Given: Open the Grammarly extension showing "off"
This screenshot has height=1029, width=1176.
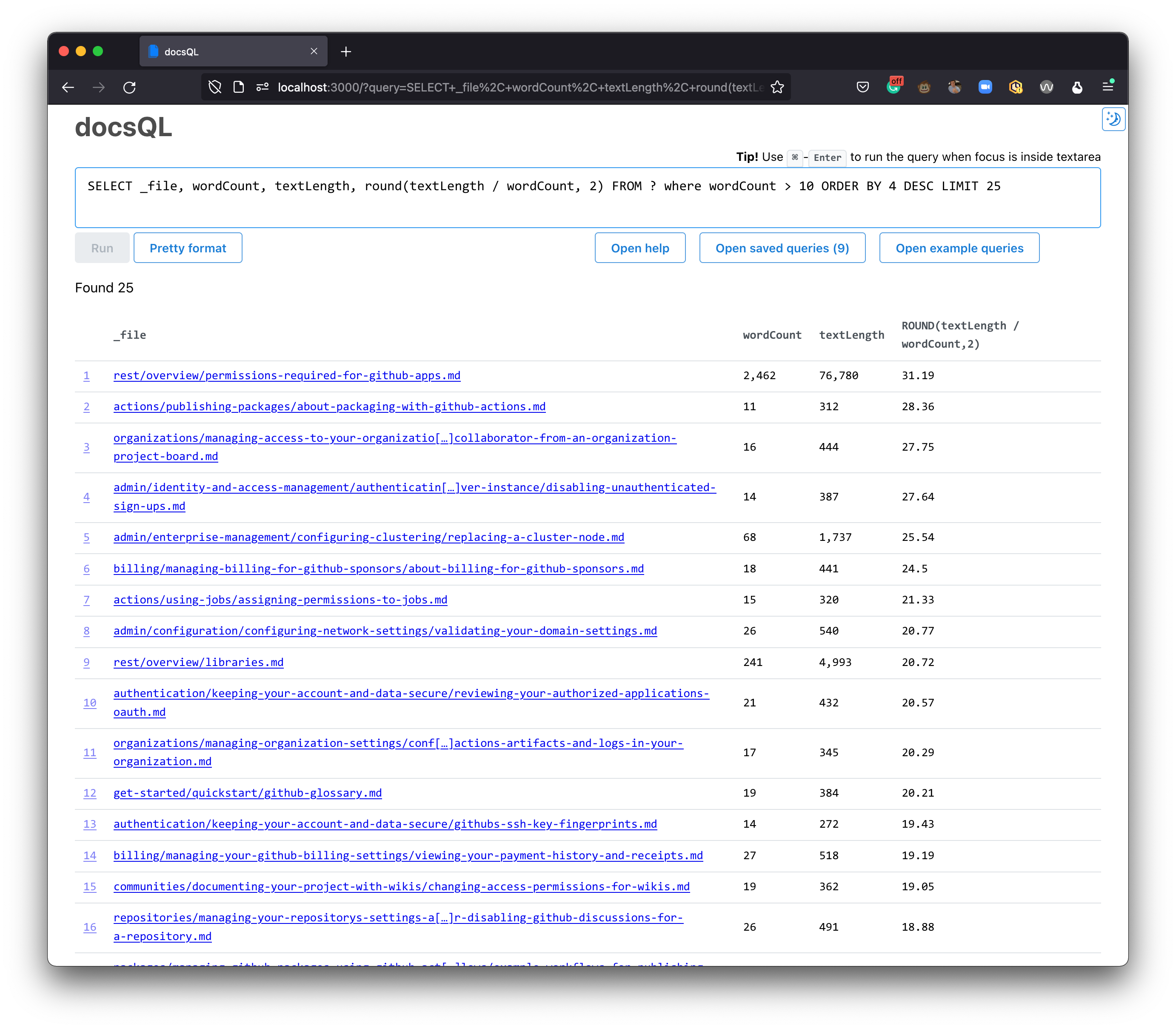Looking at the screenshot, I should pyautogui.click(x=893, y=87).
